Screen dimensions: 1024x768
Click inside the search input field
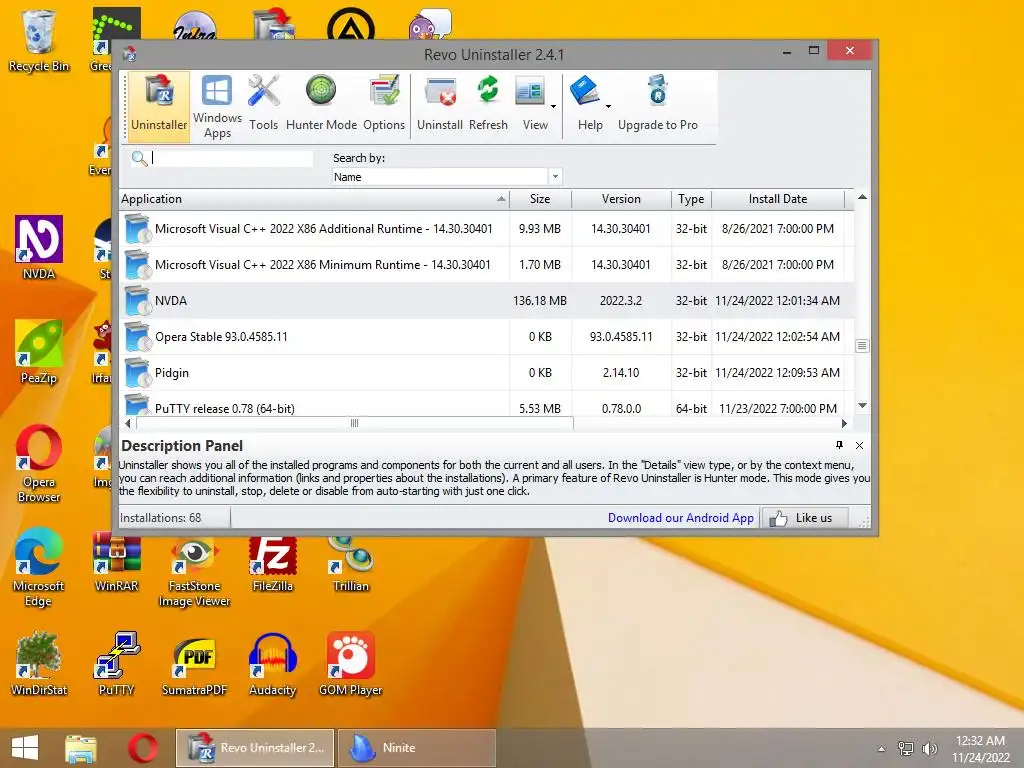(232, 158)
